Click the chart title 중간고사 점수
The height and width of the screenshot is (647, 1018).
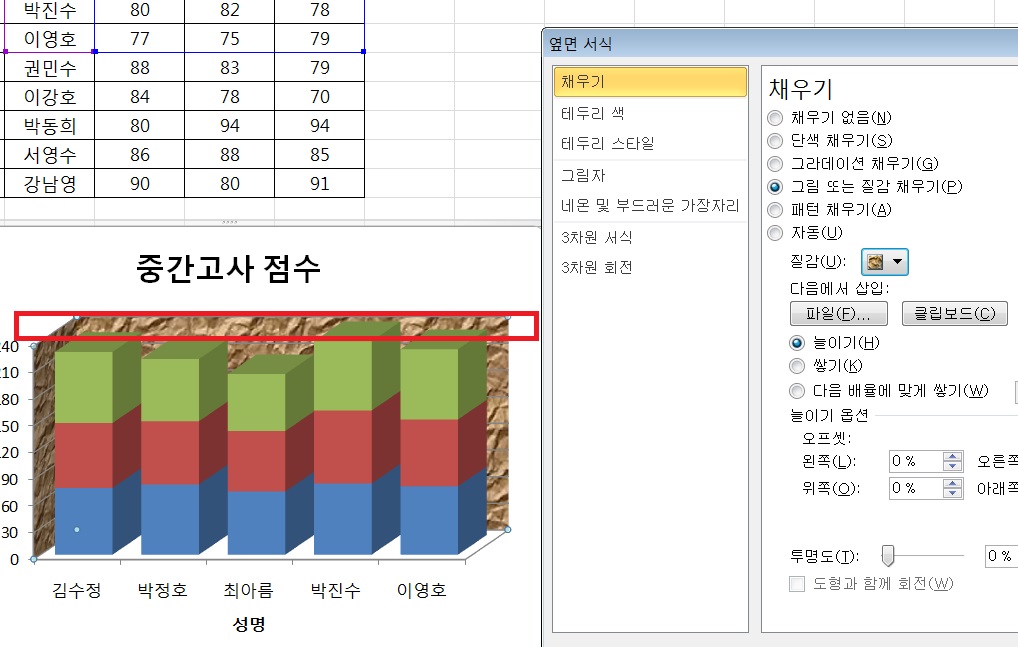[x=228, y=267]
